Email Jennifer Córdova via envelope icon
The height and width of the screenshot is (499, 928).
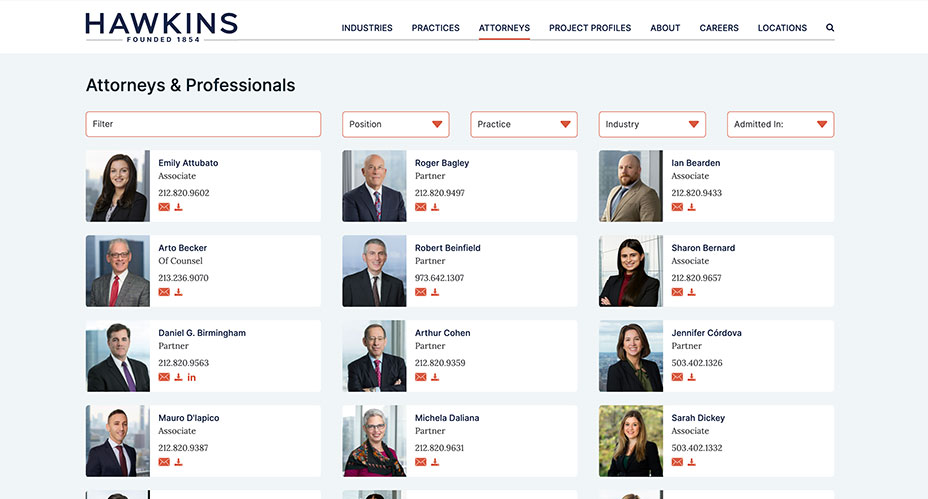677,377
